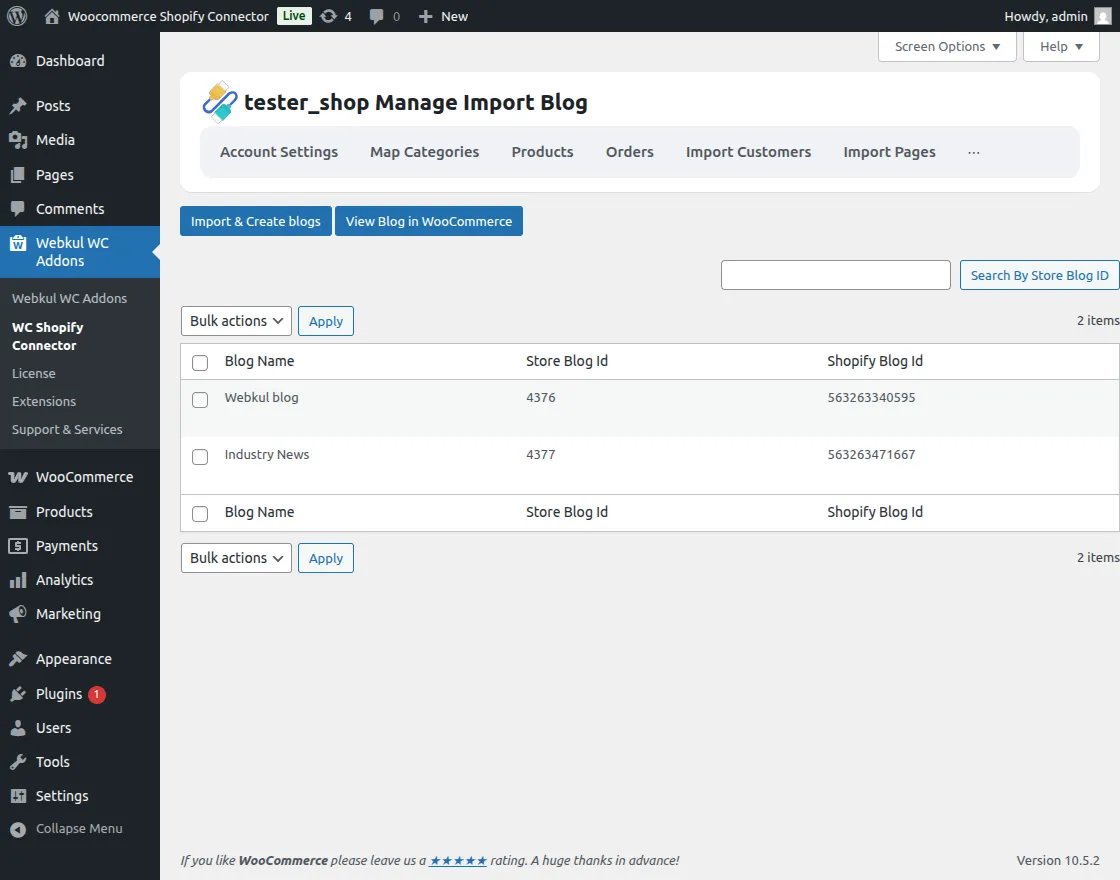This screenshot has height=880, width=1120.
Task: Switch to the Map Categories tab
Action: pyautogui.click(x=424, y=152)
